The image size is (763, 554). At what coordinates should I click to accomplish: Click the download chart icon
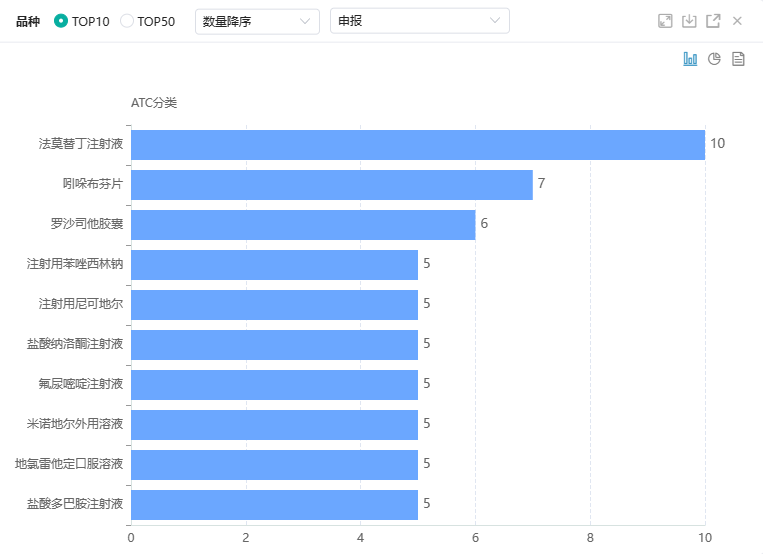pyautogui.click(x=689, y=21)
